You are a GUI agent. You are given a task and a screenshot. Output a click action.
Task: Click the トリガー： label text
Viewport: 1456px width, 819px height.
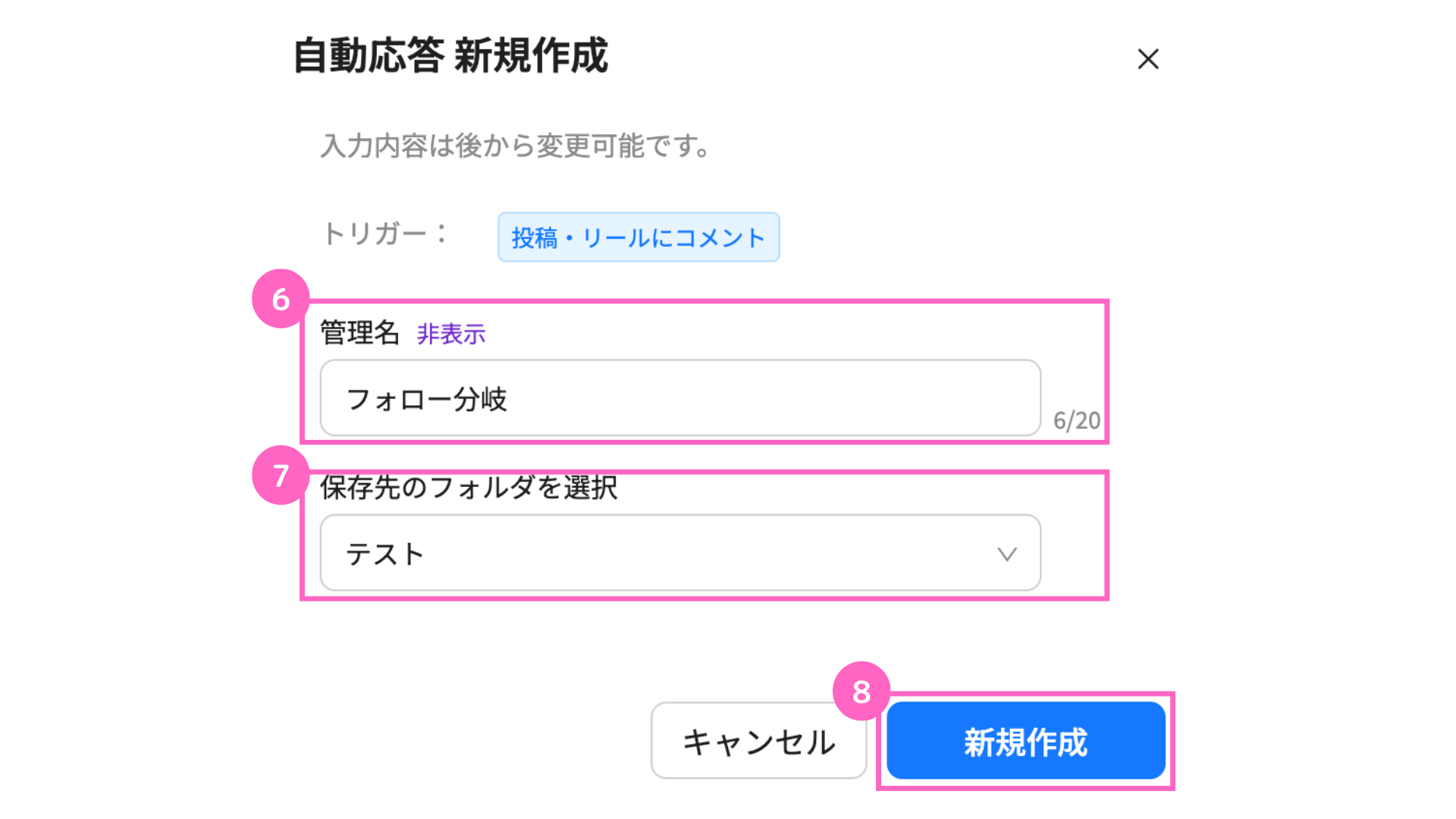[386, 234]
